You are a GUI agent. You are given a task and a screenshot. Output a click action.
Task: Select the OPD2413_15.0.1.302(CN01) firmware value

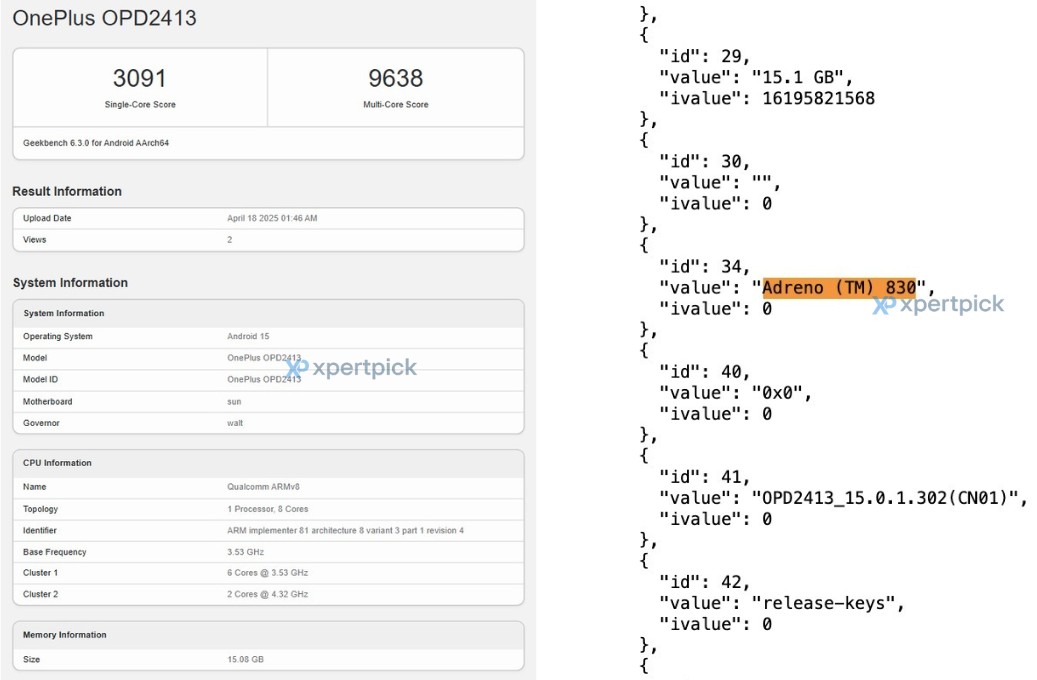coord(885,498)
